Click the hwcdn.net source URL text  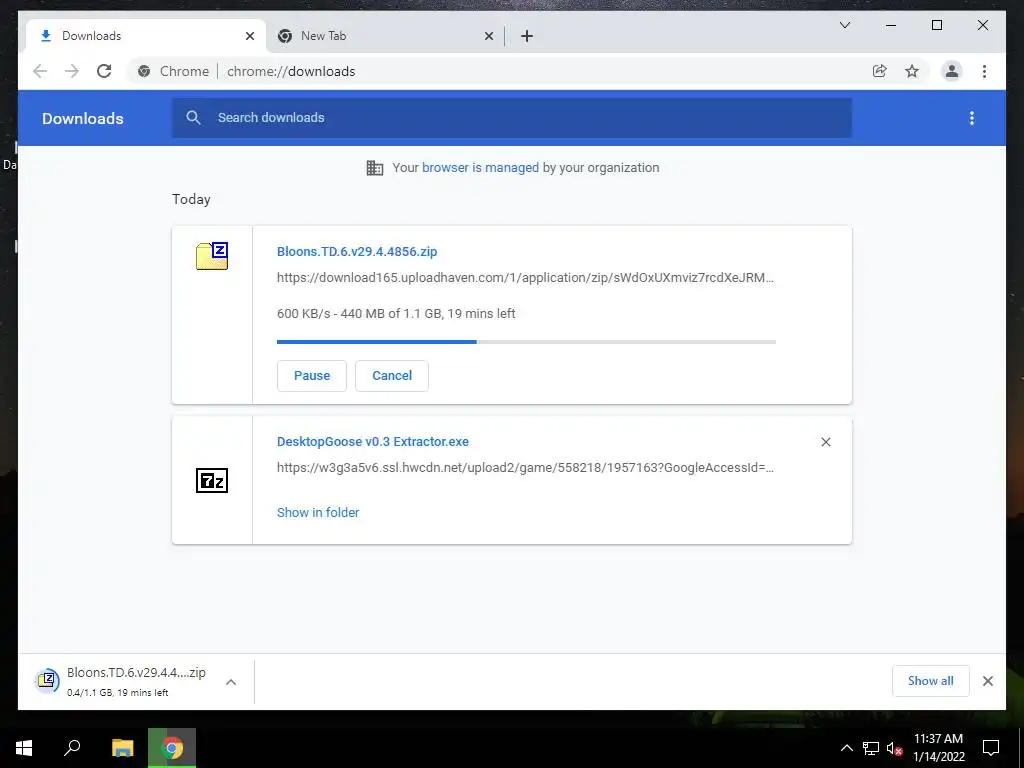pos(525,468)
